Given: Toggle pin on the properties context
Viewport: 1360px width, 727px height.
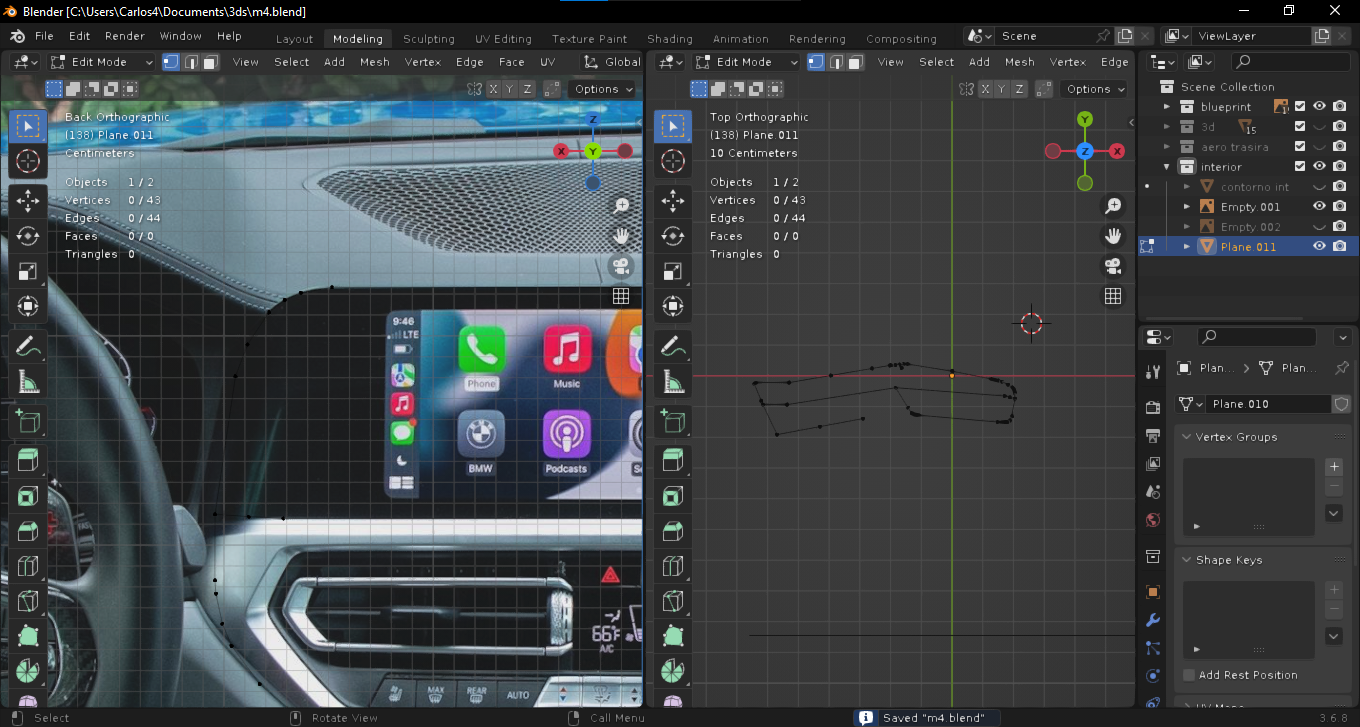Looking at the screenshot, I should pos(1342,368).
